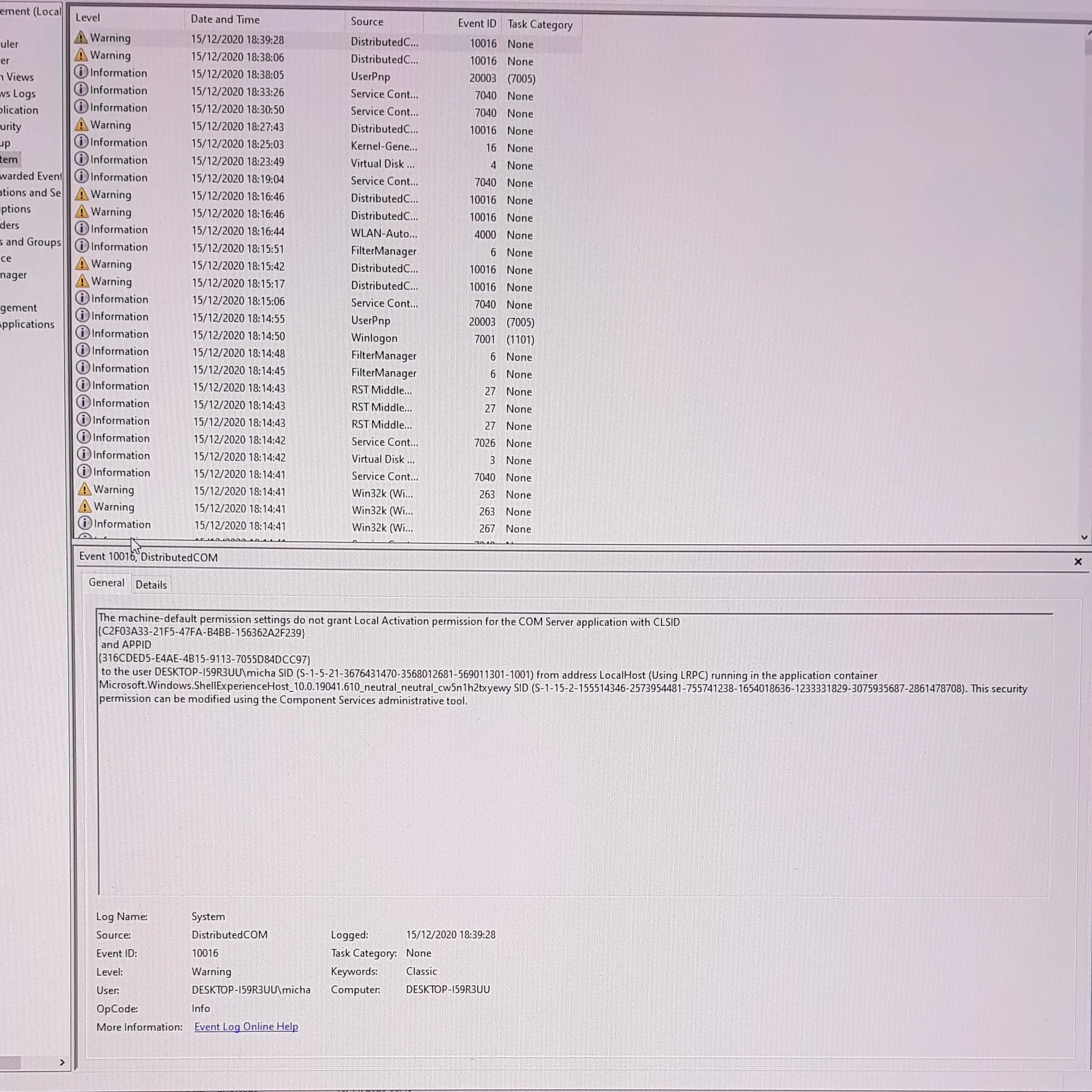1092x1092 pixels.
Task: Click warning icon of the first Win32k 263 event
Action: tap(85, 488)
